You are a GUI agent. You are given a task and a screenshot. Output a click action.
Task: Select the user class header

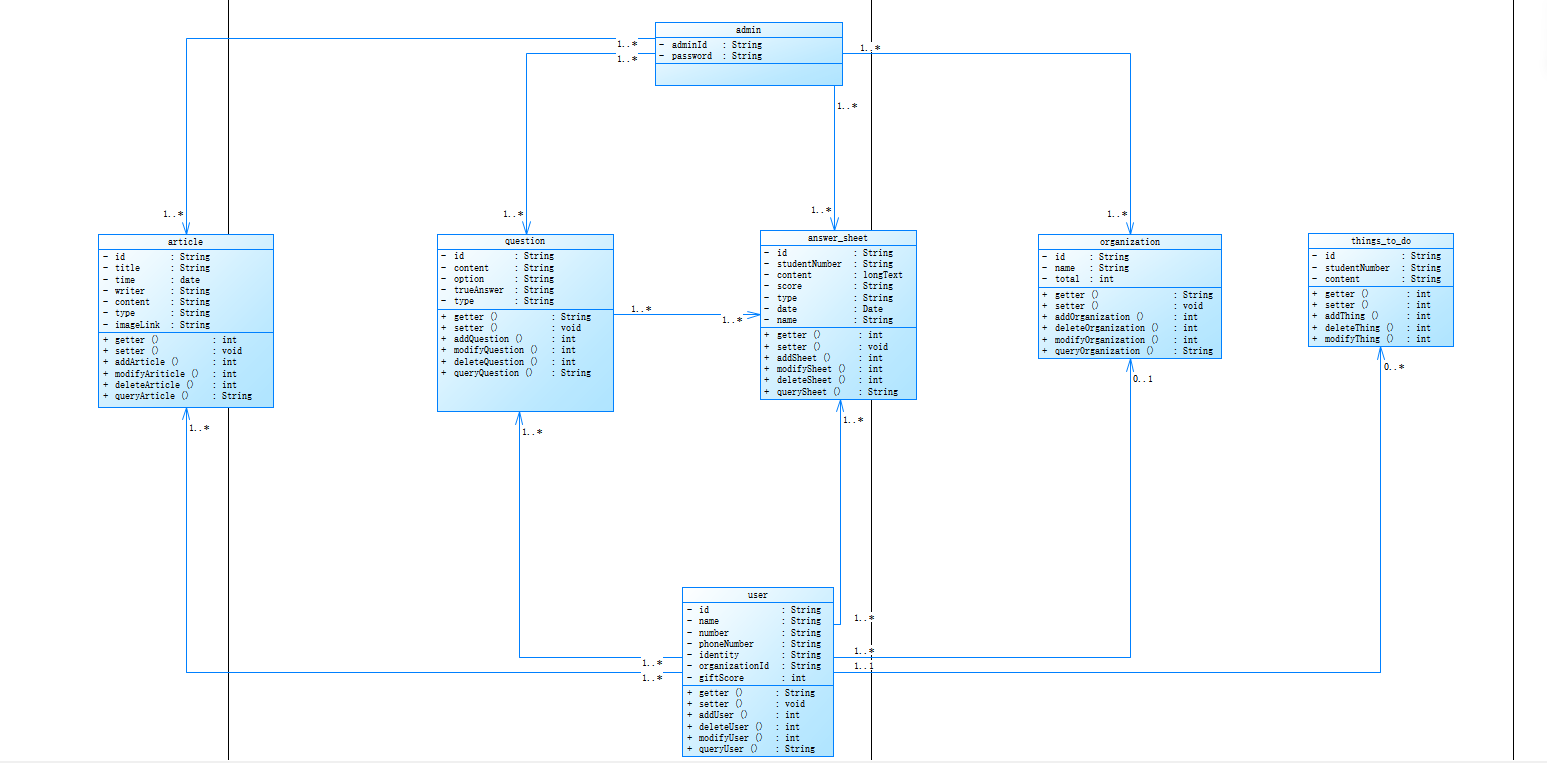[758, 595]
